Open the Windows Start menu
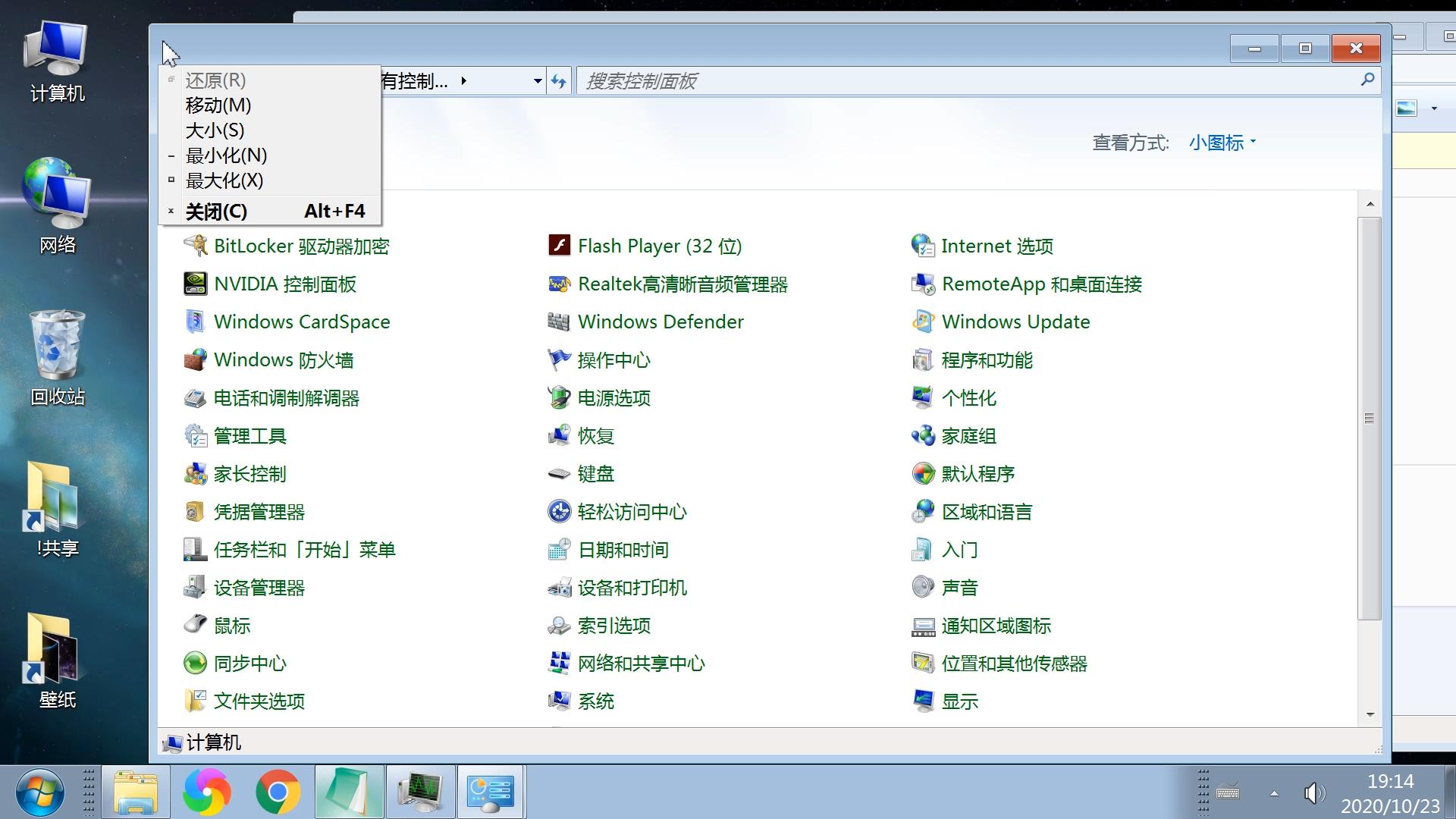Screen dimensions: 1456x819 tap(39, 791)
